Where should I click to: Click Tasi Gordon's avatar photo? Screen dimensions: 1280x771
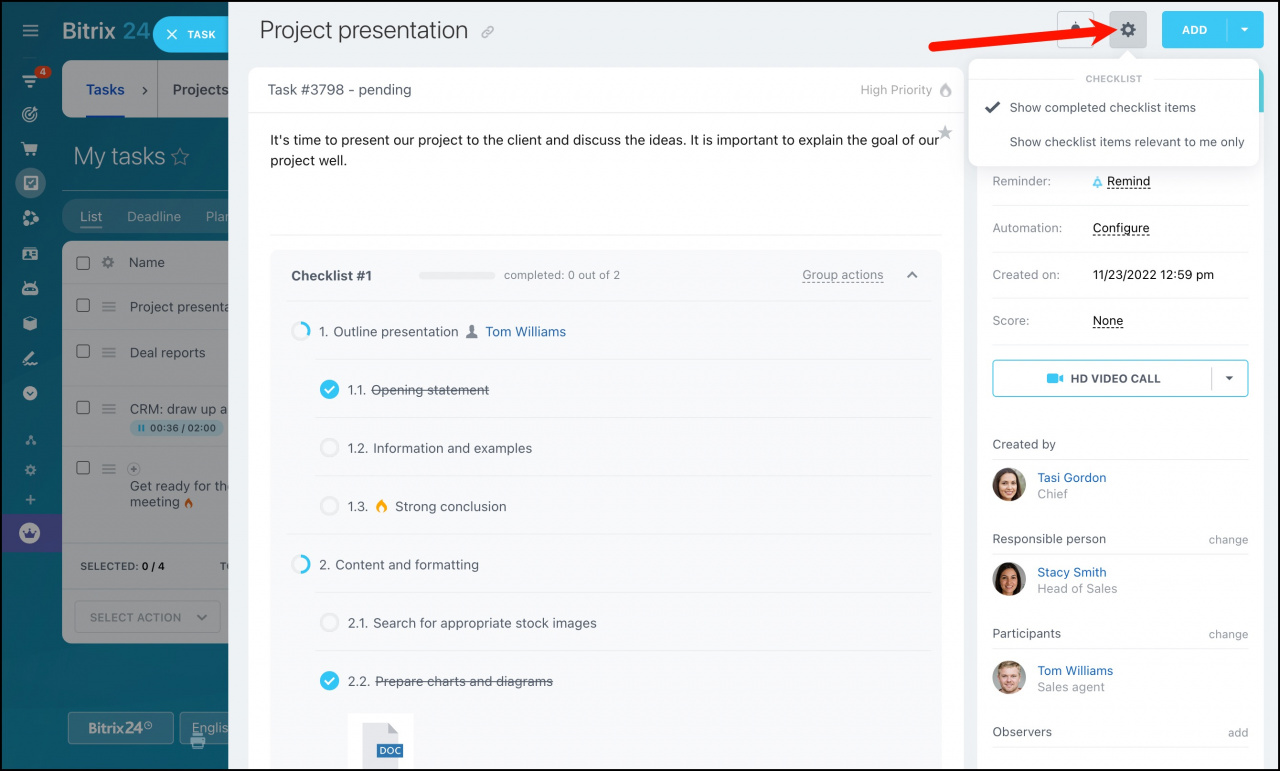click(x=1009, y=485)
